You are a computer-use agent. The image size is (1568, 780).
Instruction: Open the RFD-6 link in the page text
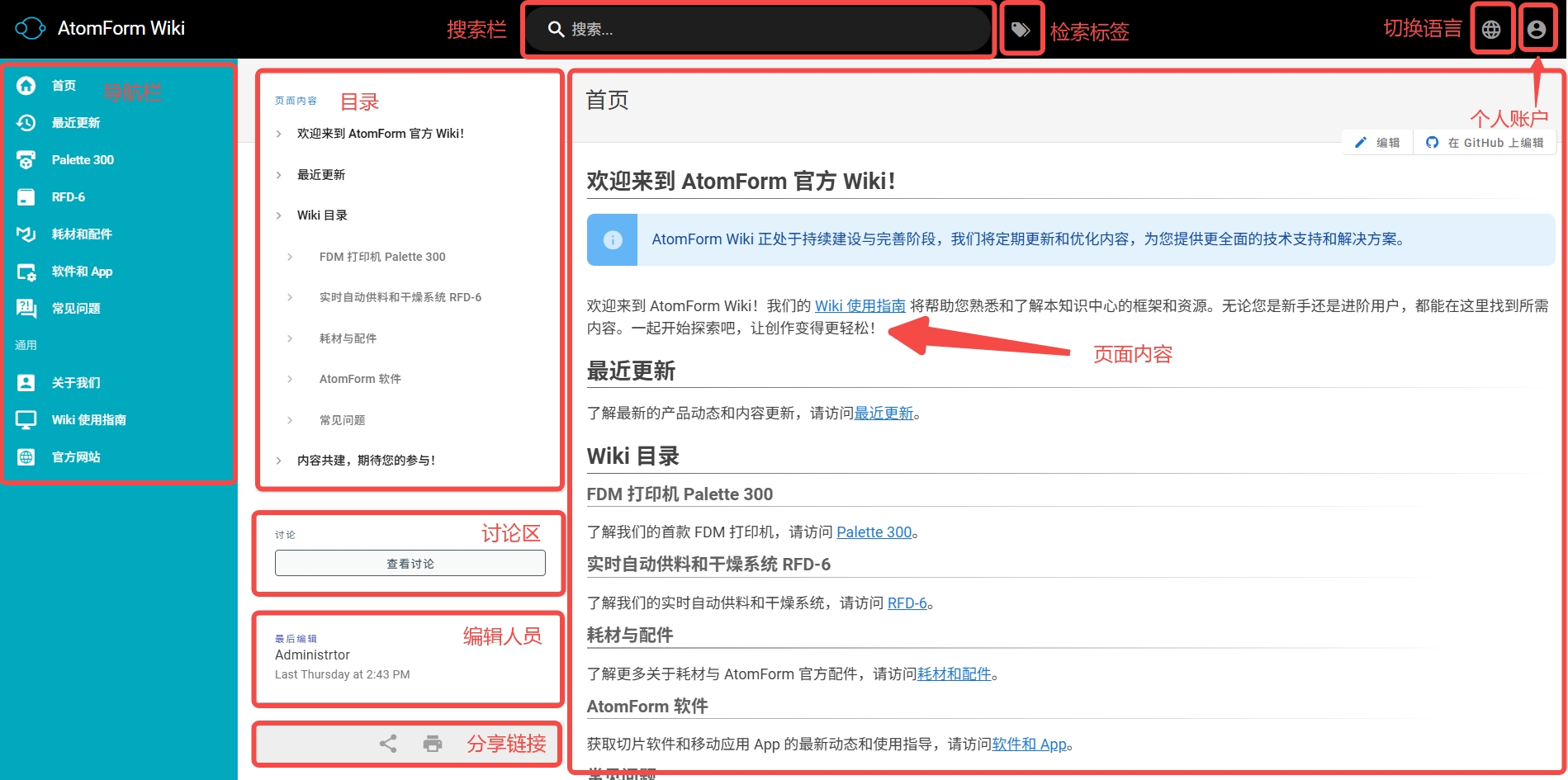(x=907, y=603)
